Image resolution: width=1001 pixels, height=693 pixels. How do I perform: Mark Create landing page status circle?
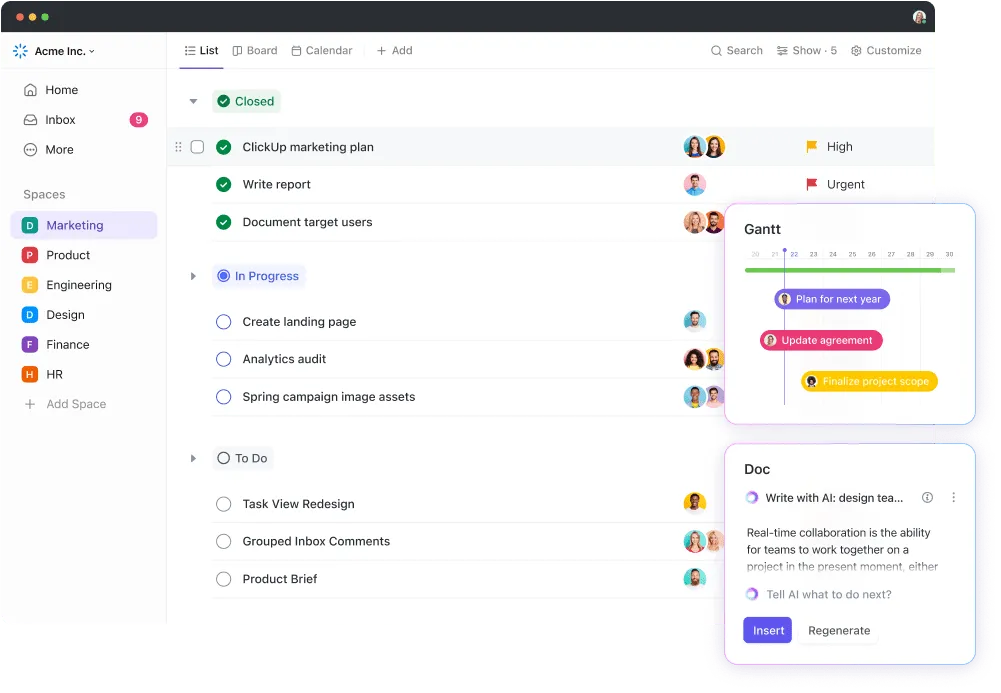tap(223, 322)
